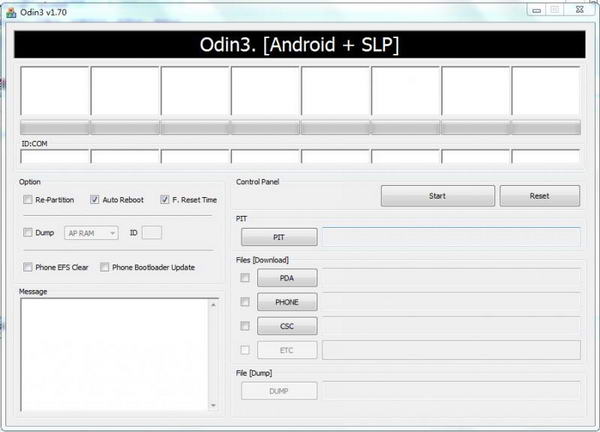The width and height of the screenshot is (600, 432).
Task: Click the Reset button
Action: pyautogui.click(x=540, y=196)
